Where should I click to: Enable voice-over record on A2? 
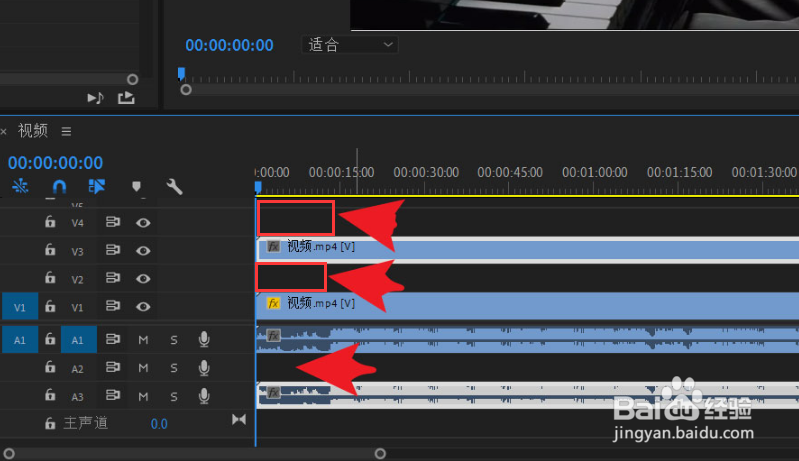tap(204, 367)
